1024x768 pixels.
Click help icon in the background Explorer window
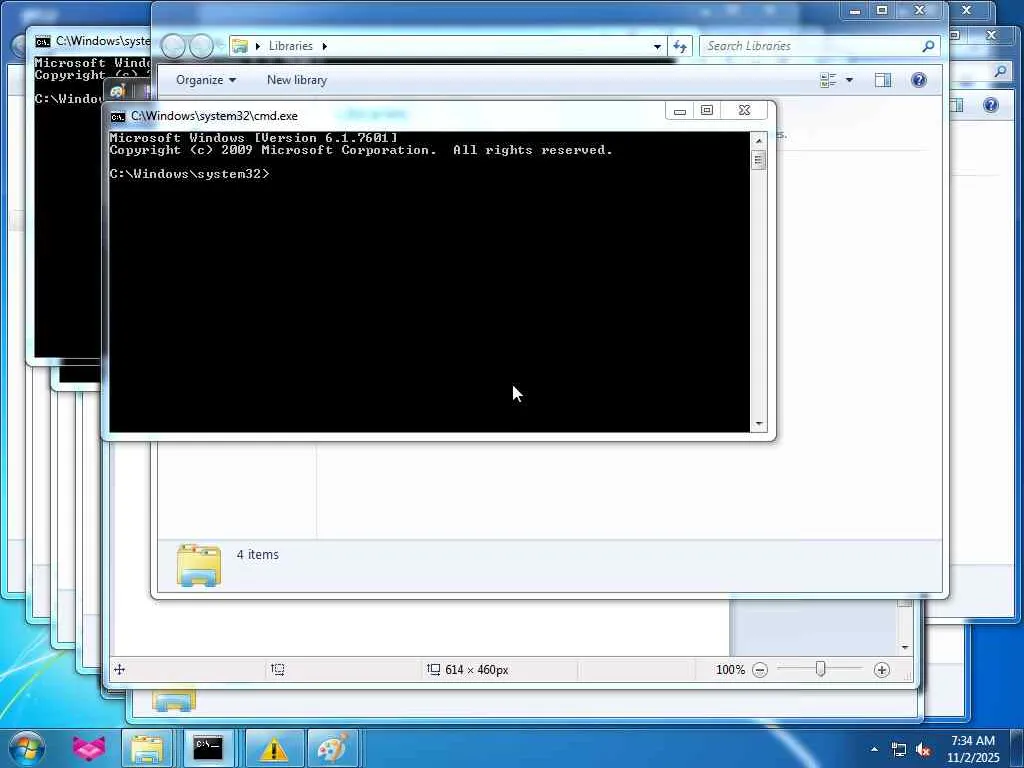(991, 105)
